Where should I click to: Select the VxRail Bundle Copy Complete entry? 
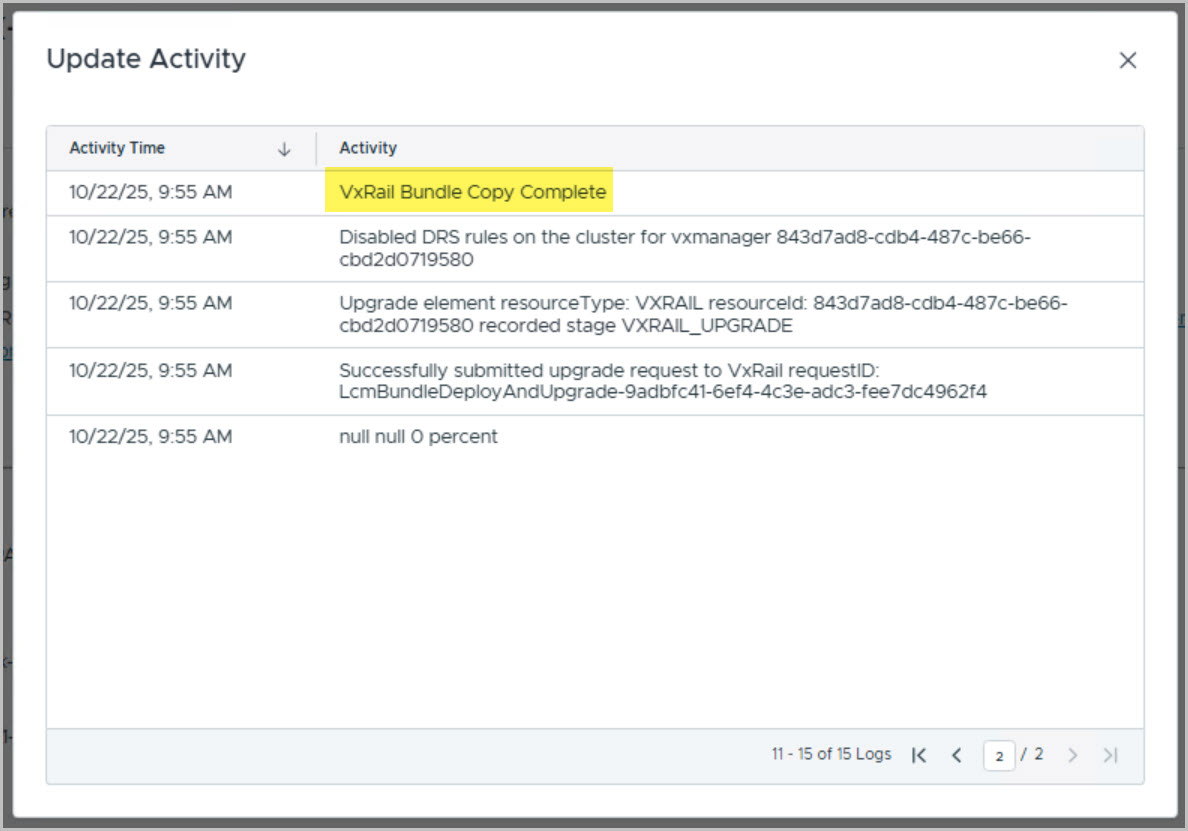coord(472,192)
